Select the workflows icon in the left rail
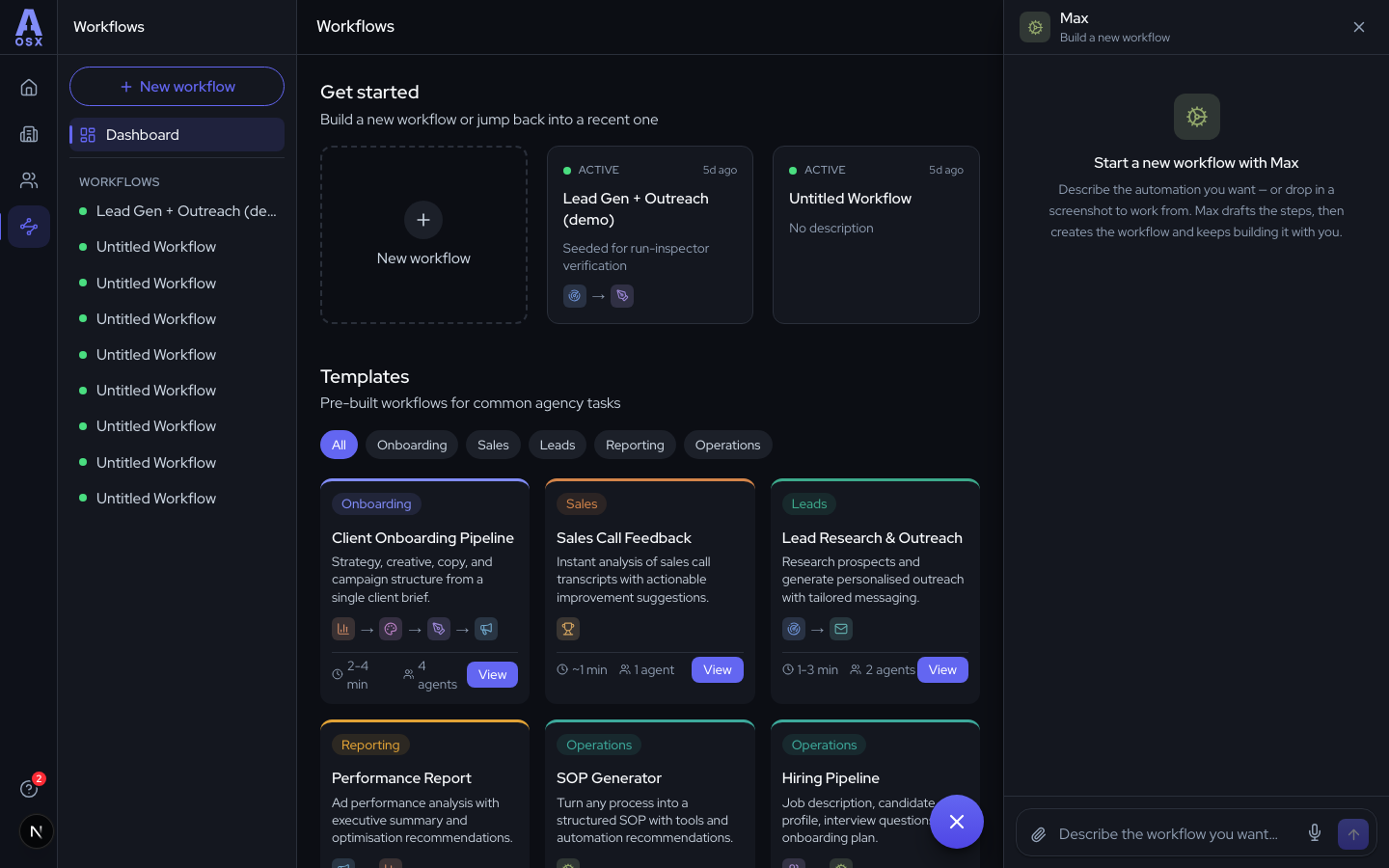 tap(29, 227)
